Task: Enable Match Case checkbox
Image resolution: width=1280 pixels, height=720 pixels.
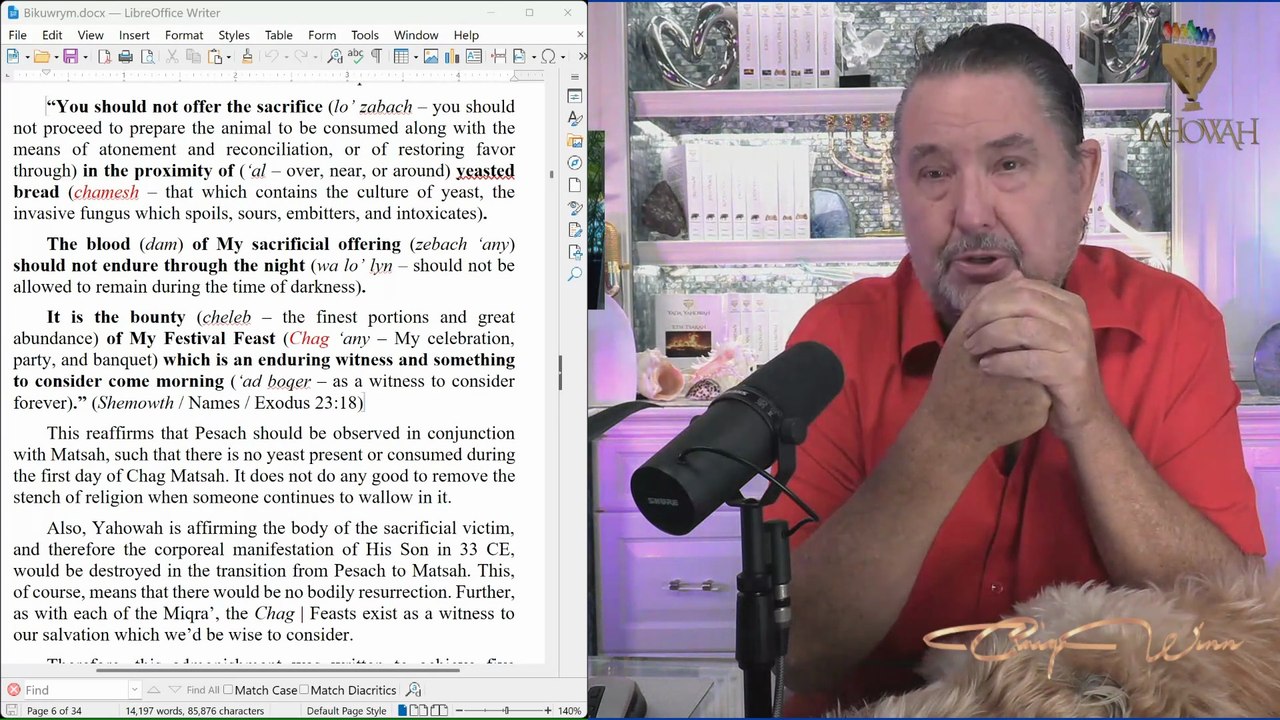Action: tap(228, 690)
